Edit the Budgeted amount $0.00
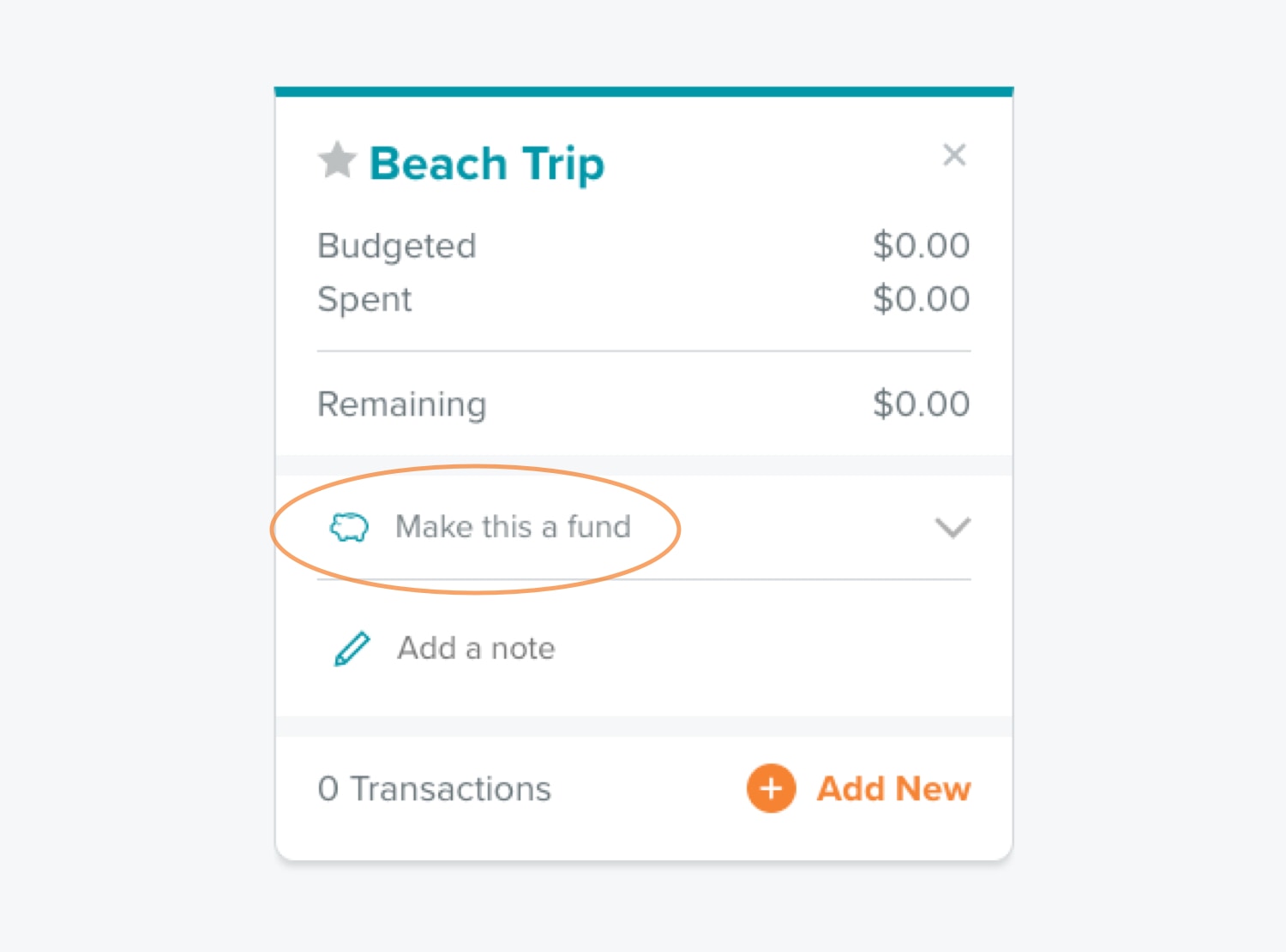 (x=921, y=246)
